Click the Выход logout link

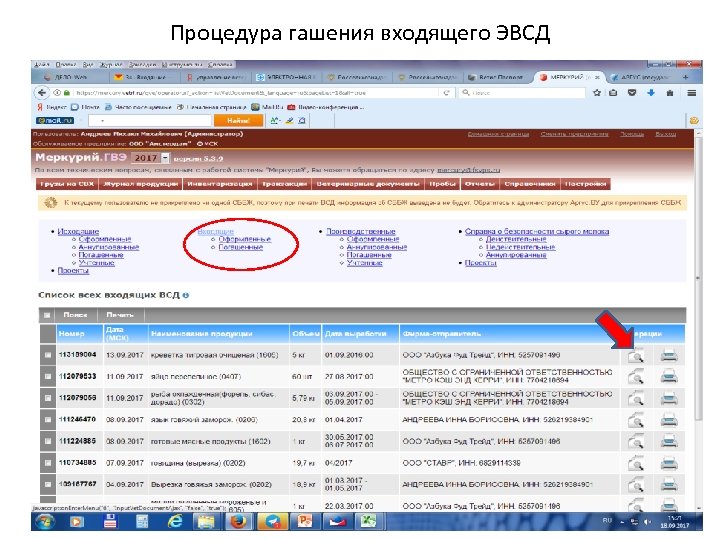(665, 134)
